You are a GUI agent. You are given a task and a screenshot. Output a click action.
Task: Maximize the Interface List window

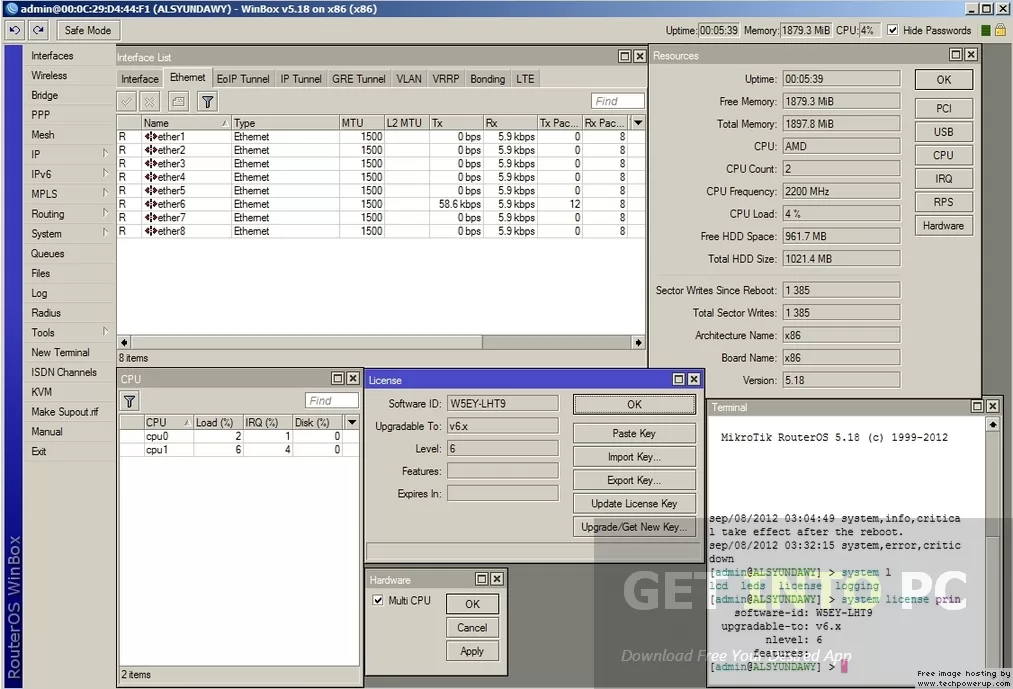pos(625,56)
